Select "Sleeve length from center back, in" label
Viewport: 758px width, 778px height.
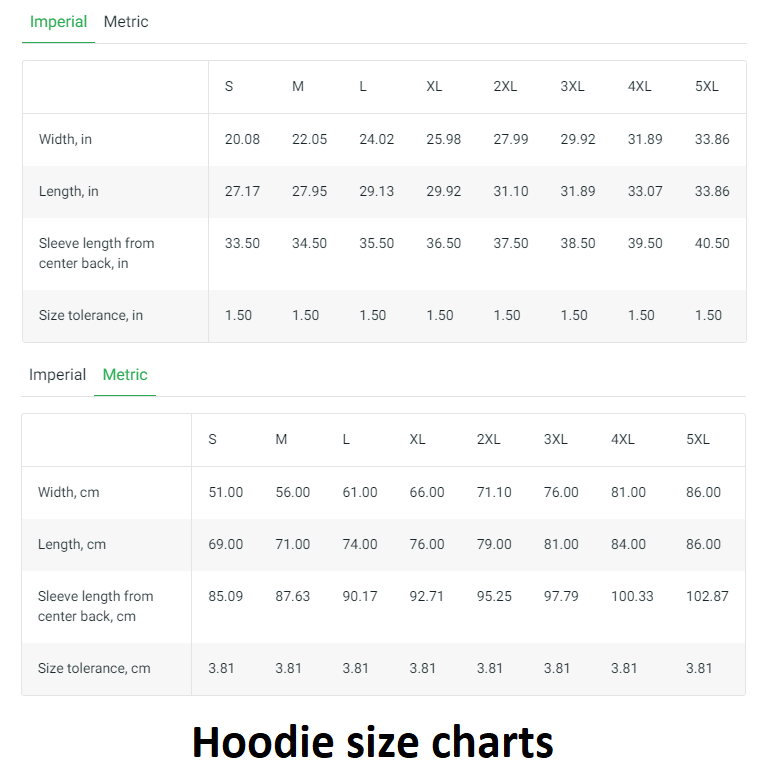click(96, 253)
